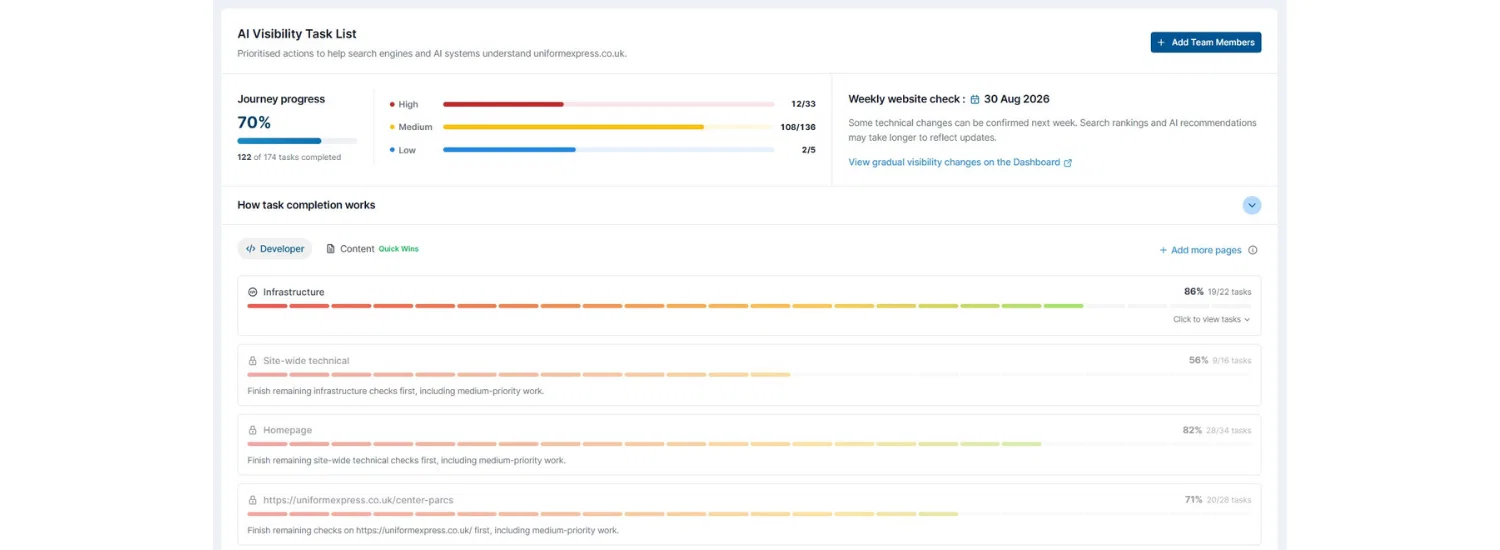Viewport: 1500px width, 550px height.
Task: Click the 70% journey progress value
Action: pos(254,122)
